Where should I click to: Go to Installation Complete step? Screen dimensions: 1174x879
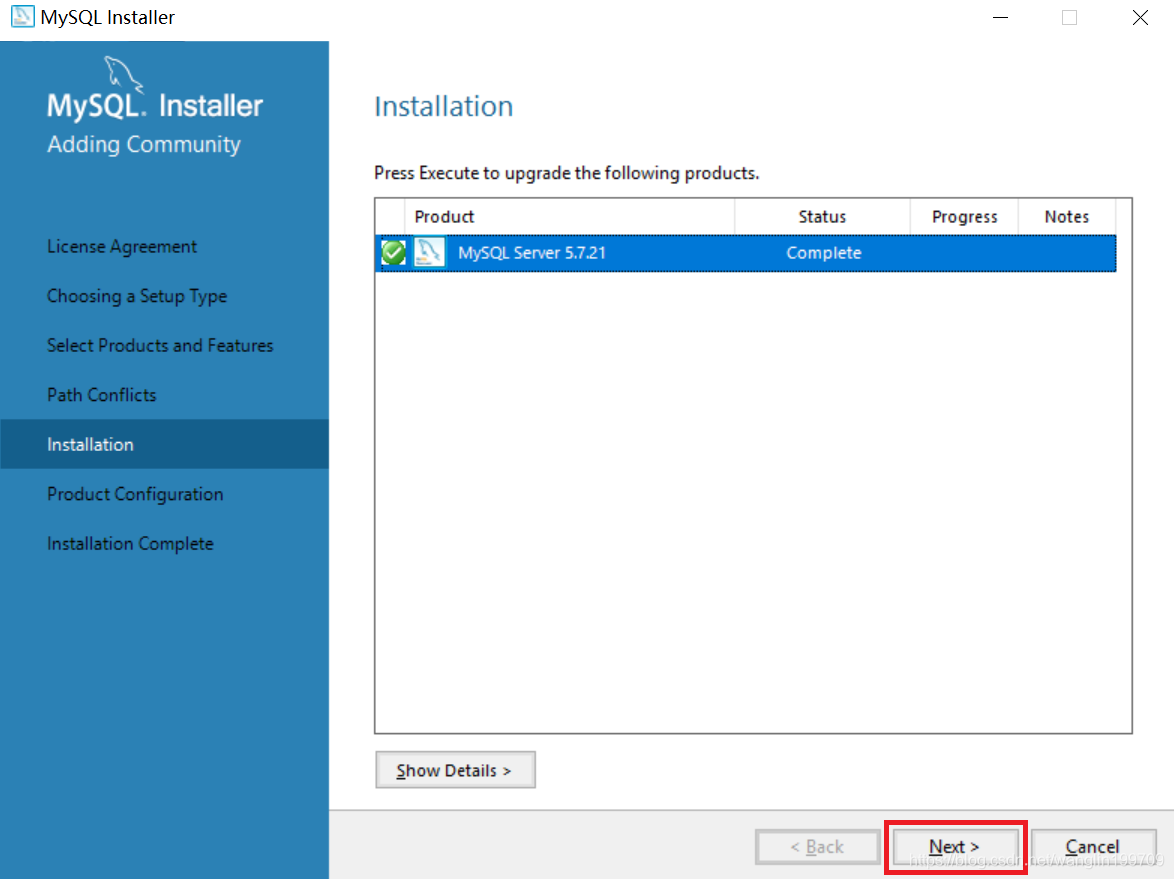tap(130, 544)
